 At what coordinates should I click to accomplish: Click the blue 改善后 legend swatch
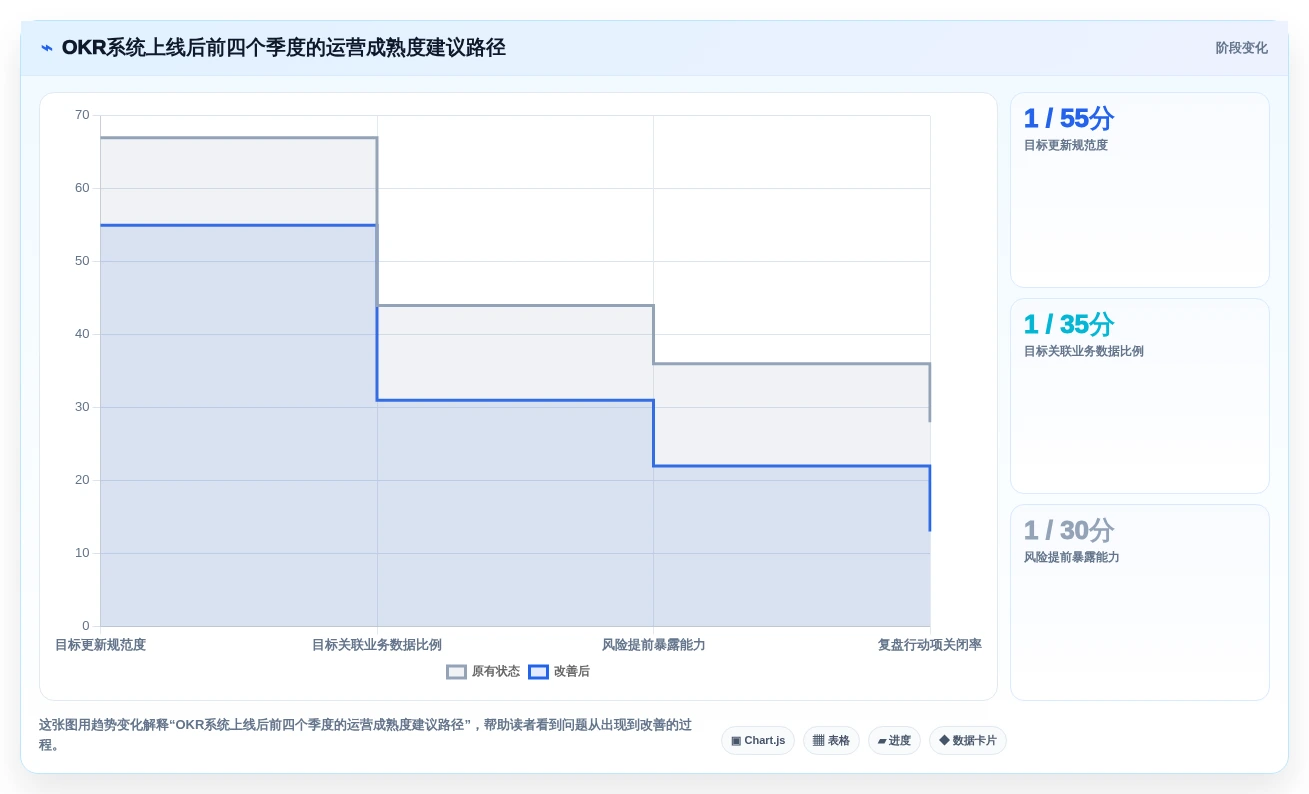click(538, 672)
